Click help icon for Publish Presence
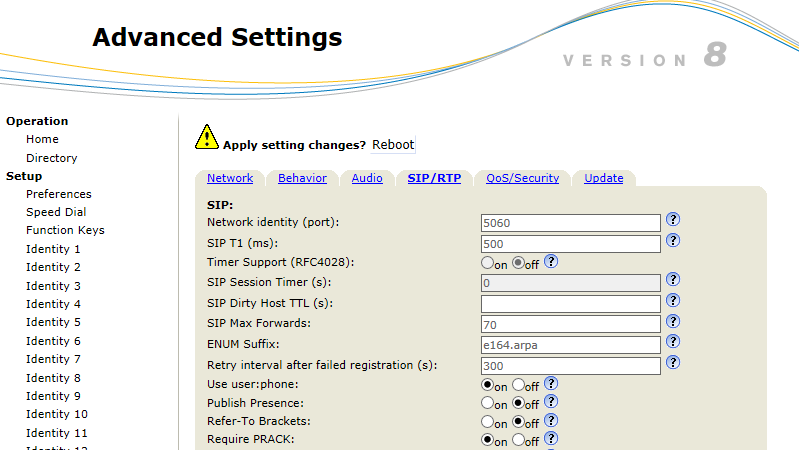 coord(551,403)
